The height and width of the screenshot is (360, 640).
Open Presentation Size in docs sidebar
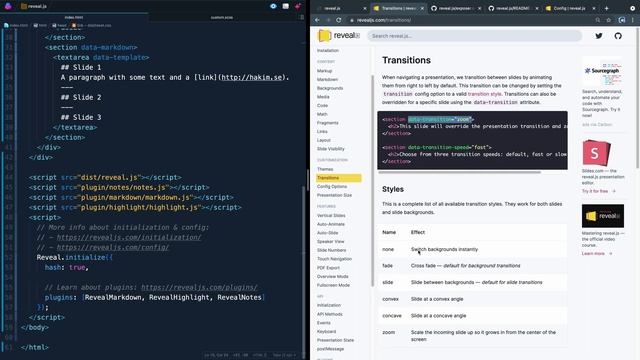point(334,195)
